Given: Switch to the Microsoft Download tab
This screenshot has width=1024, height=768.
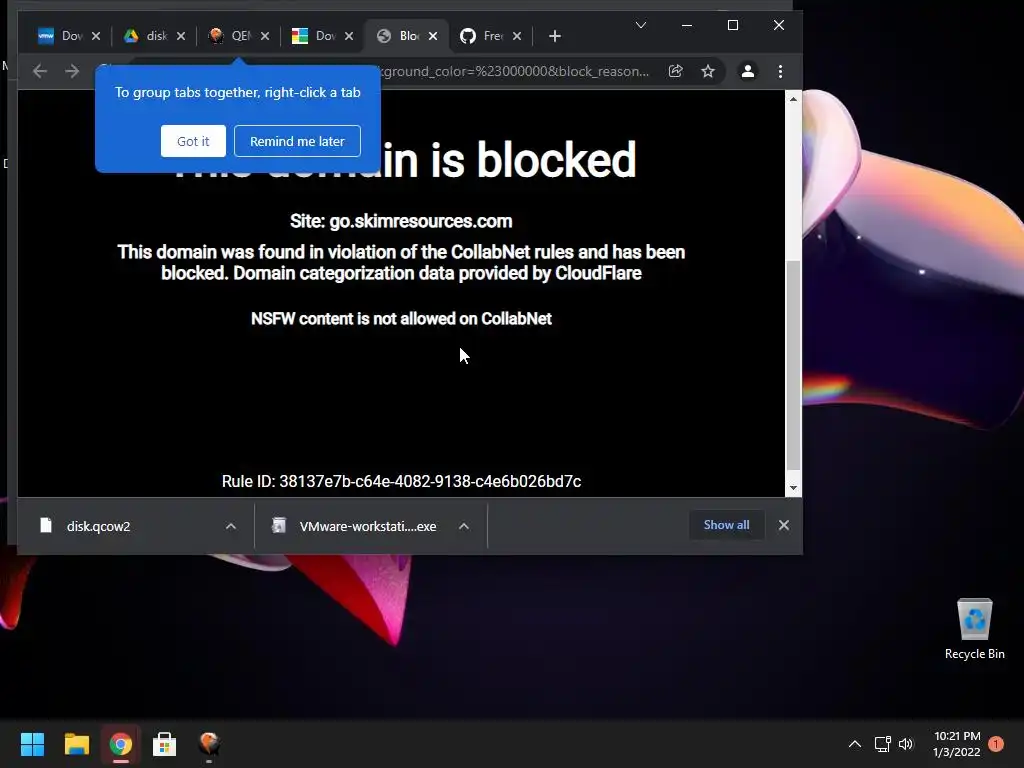Looking at the screenshot, I should [323, 36].
